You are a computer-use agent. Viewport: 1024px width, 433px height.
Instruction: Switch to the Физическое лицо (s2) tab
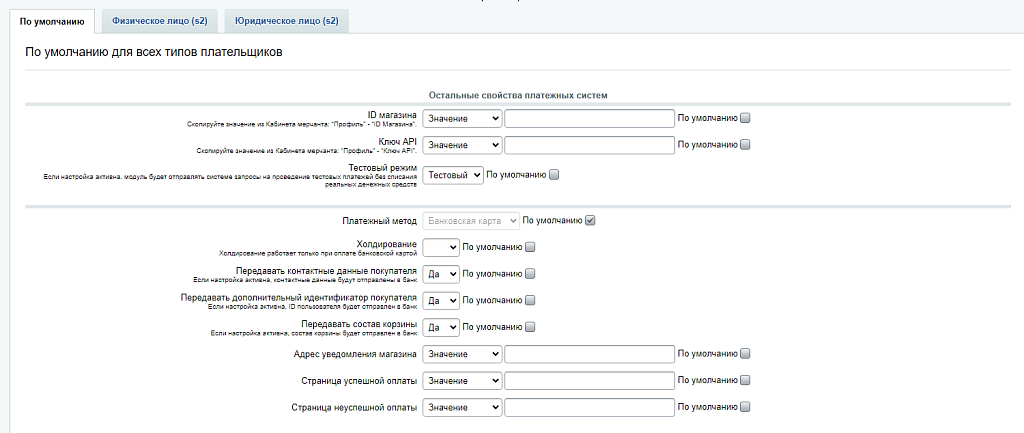click(160, 20)
